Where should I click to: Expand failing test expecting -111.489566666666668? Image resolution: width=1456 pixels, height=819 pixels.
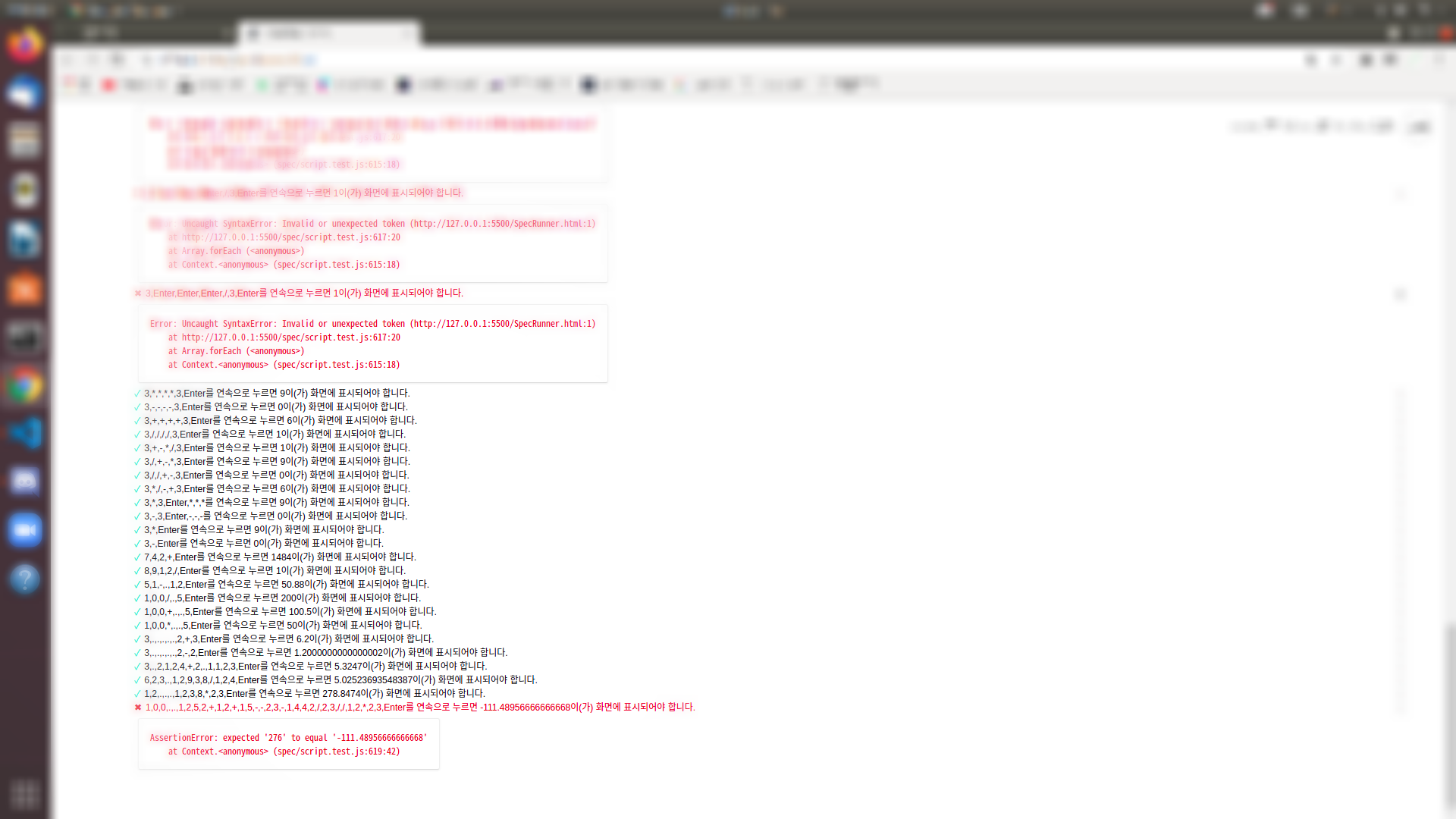[x=419, y=708]
